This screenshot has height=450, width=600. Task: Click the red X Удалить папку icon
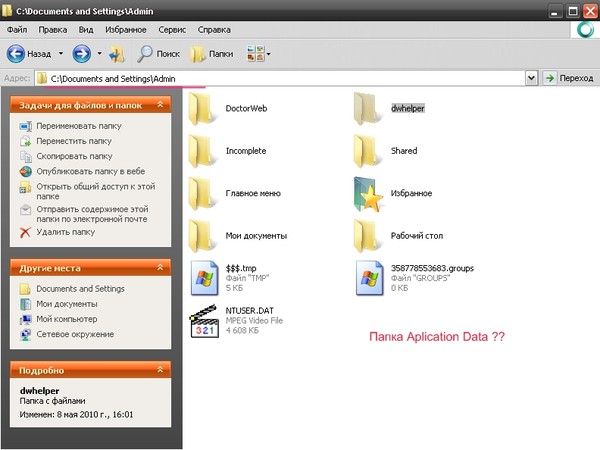[x=25, y=232]
